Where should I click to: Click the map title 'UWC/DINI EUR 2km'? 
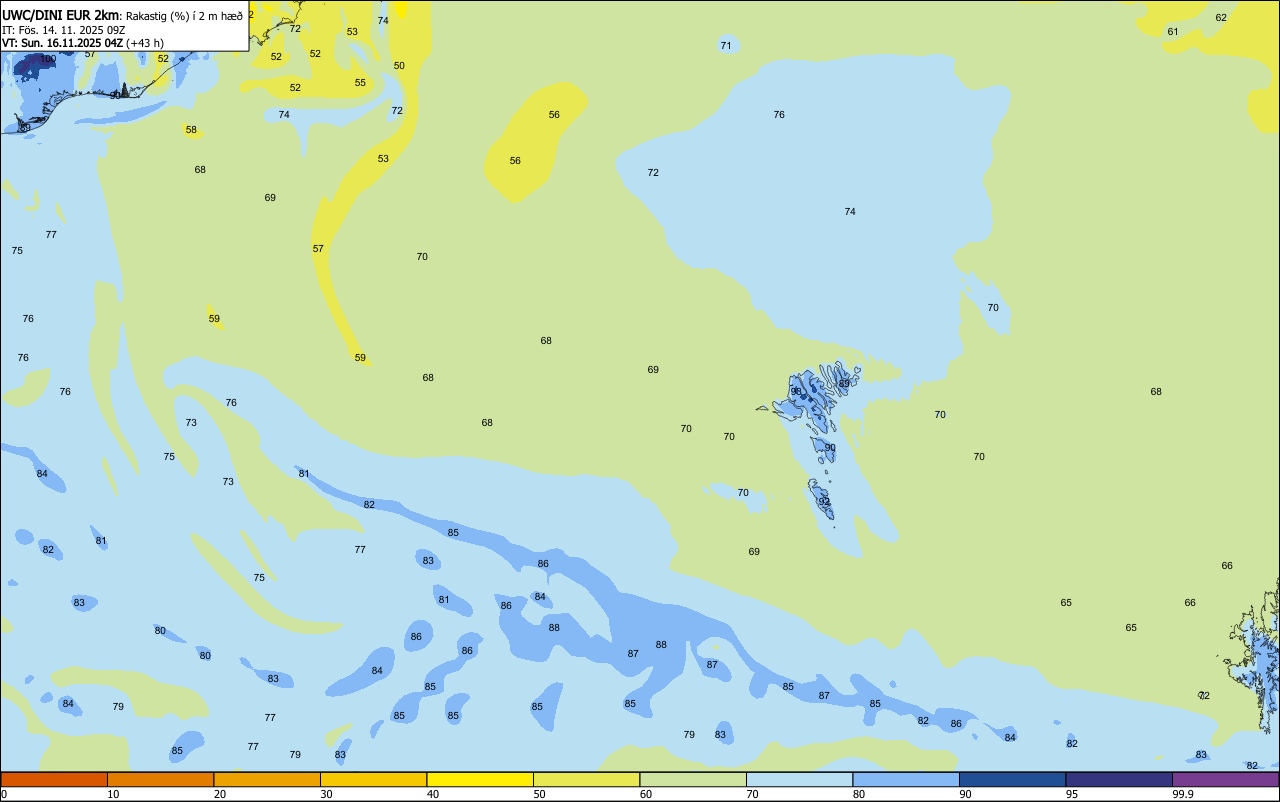coord(60,14)
